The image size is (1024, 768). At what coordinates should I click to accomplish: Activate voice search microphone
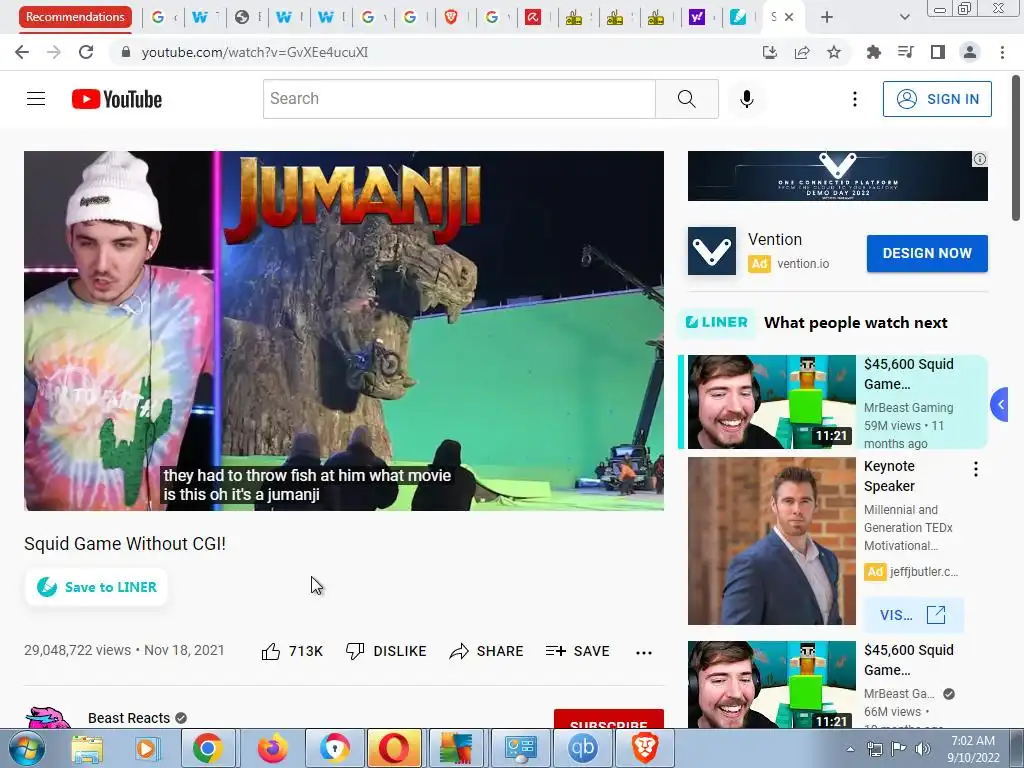pos(746,99)
